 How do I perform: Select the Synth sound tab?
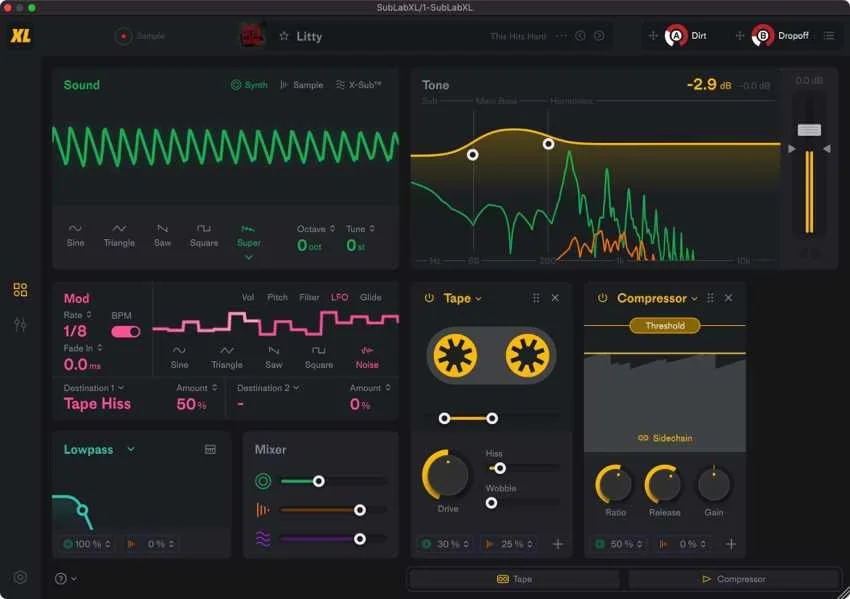[249, 85]
